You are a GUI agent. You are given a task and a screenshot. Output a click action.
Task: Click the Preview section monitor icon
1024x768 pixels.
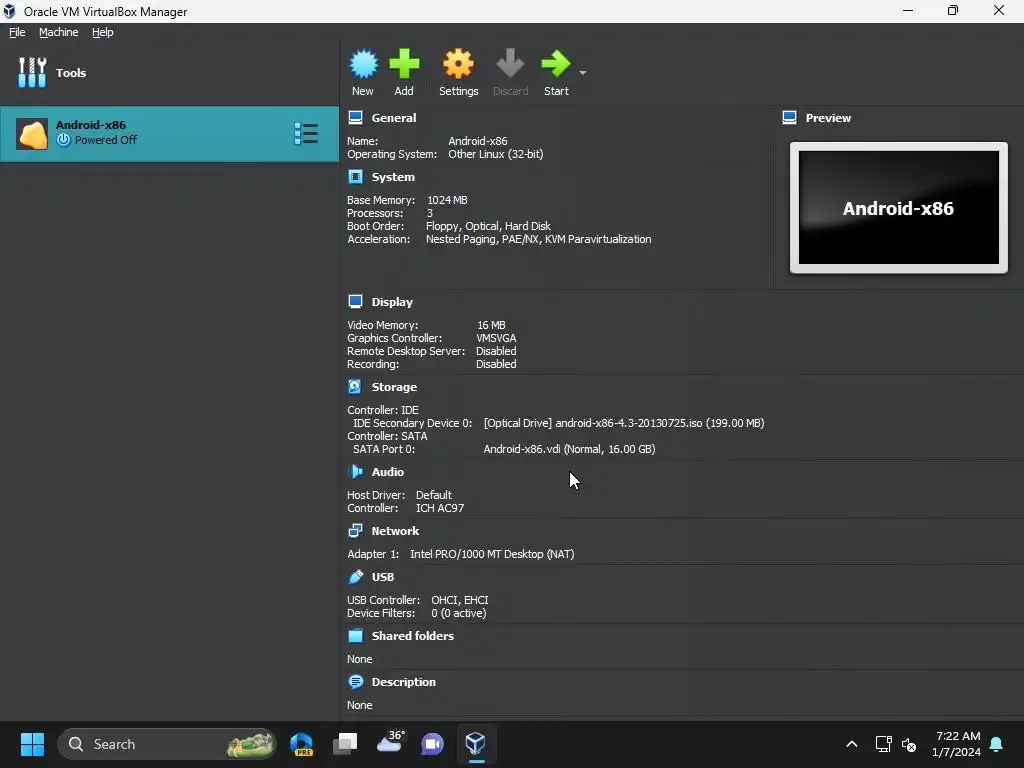pos(790,118)
